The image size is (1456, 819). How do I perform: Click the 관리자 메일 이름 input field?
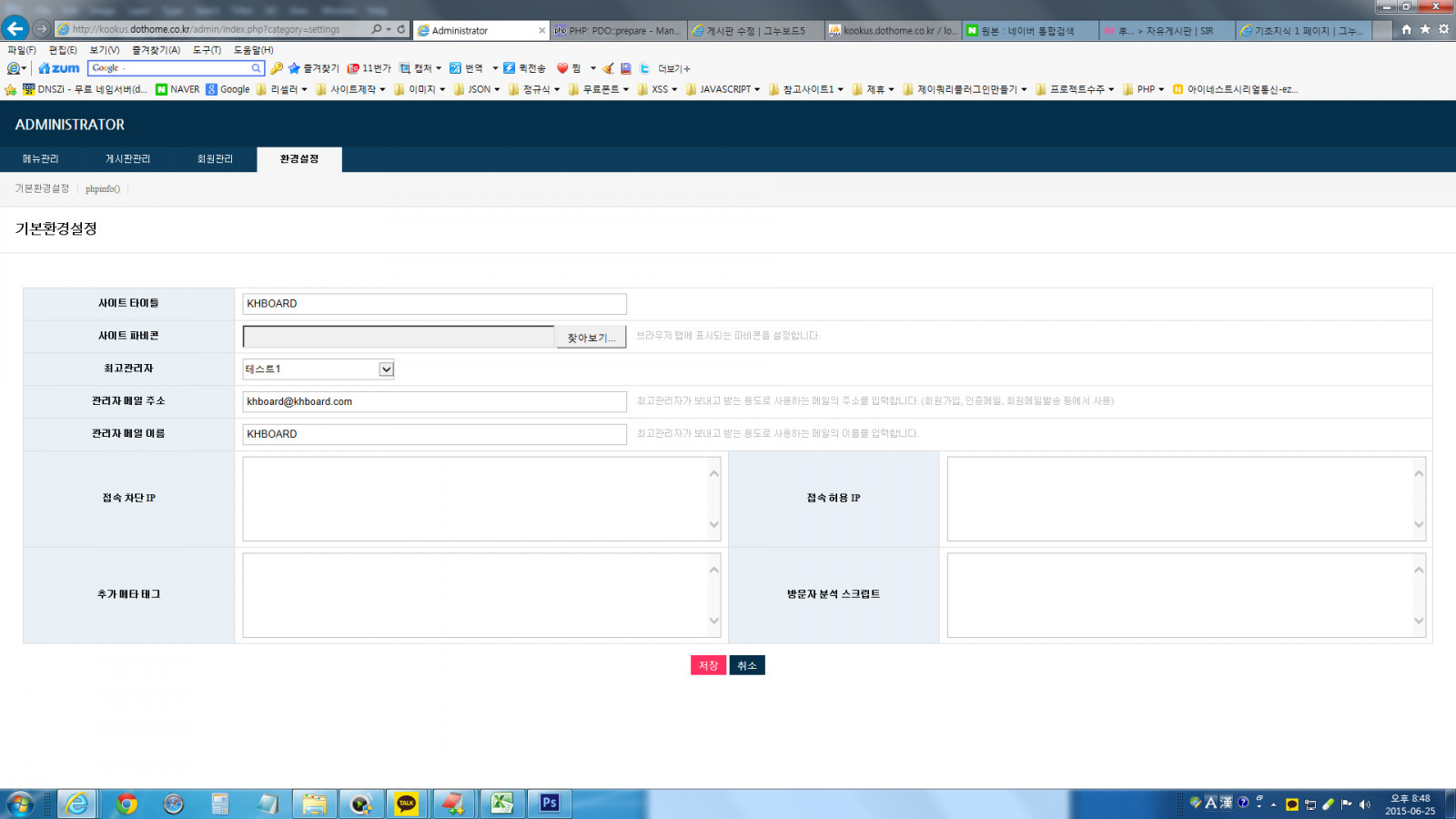pos(435,434)
